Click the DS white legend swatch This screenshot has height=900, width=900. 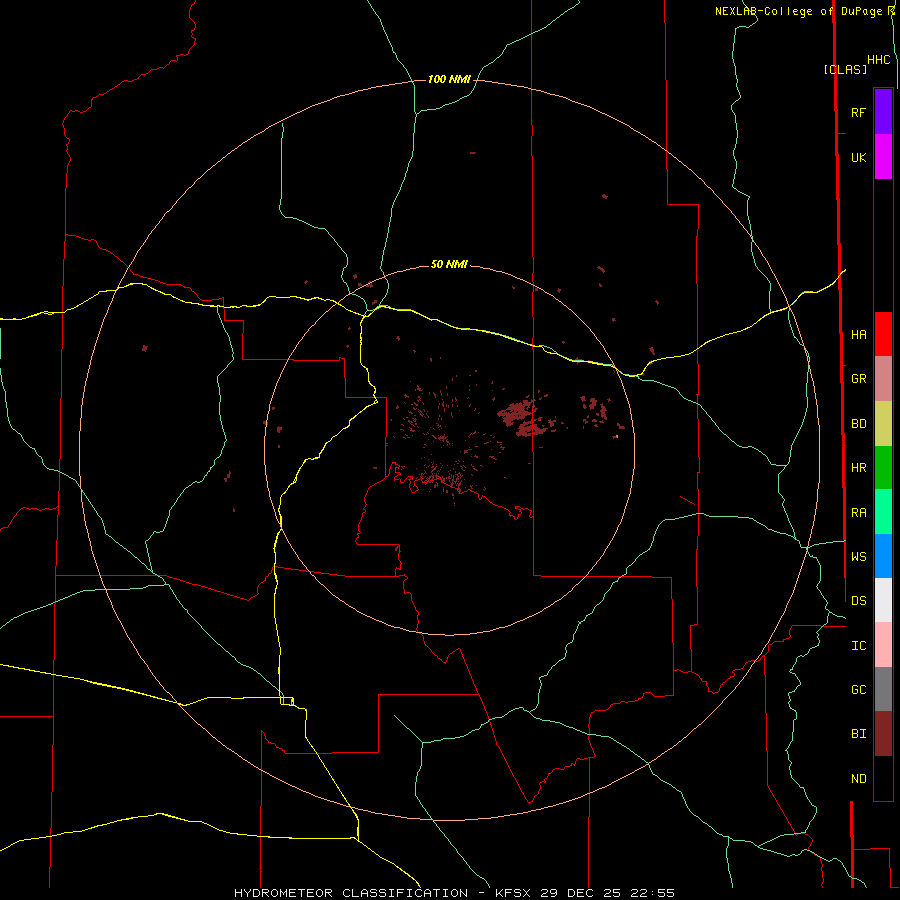click(883, 600)
